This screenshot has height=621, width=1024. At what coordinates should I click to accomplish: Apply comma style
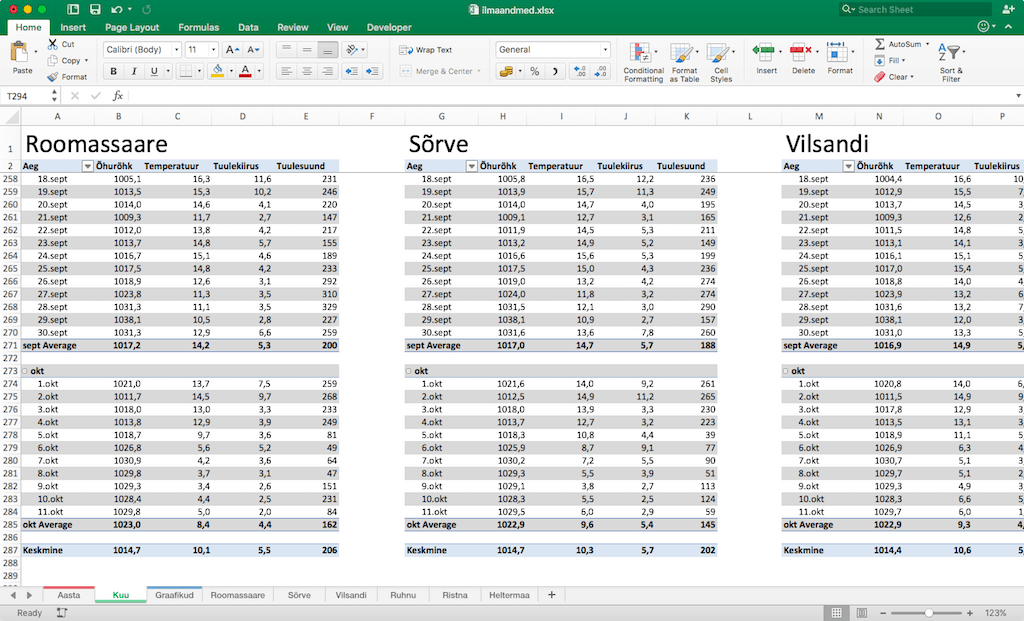tap(555, 71)
